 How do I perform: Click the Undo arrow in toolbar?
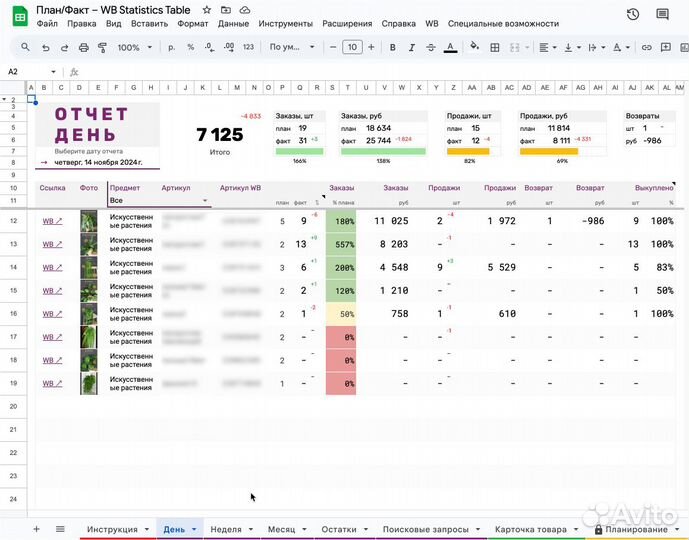click(x=45, y=47)
